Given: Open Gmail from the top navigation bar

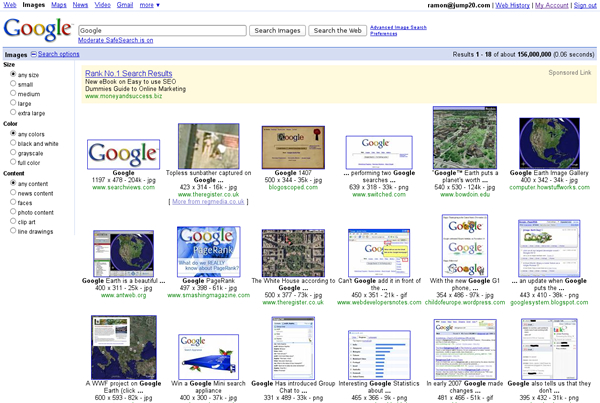Looking at the screenshot, I should click(x=125, y=5).
